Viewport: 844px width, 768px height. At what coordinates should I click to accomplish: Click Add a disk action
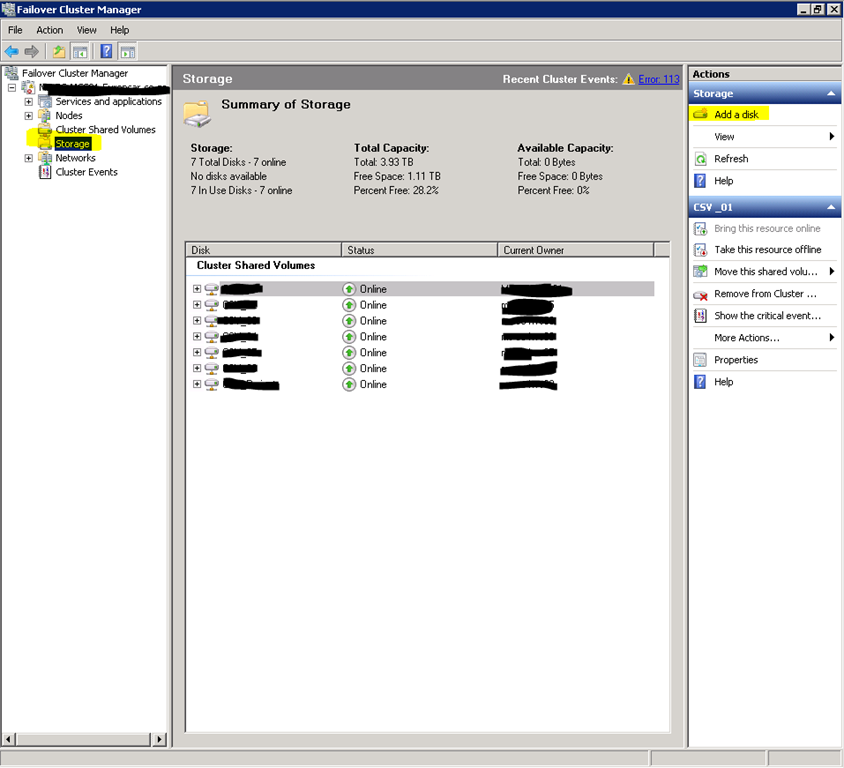pyautogui.click(x=736, y=115)
